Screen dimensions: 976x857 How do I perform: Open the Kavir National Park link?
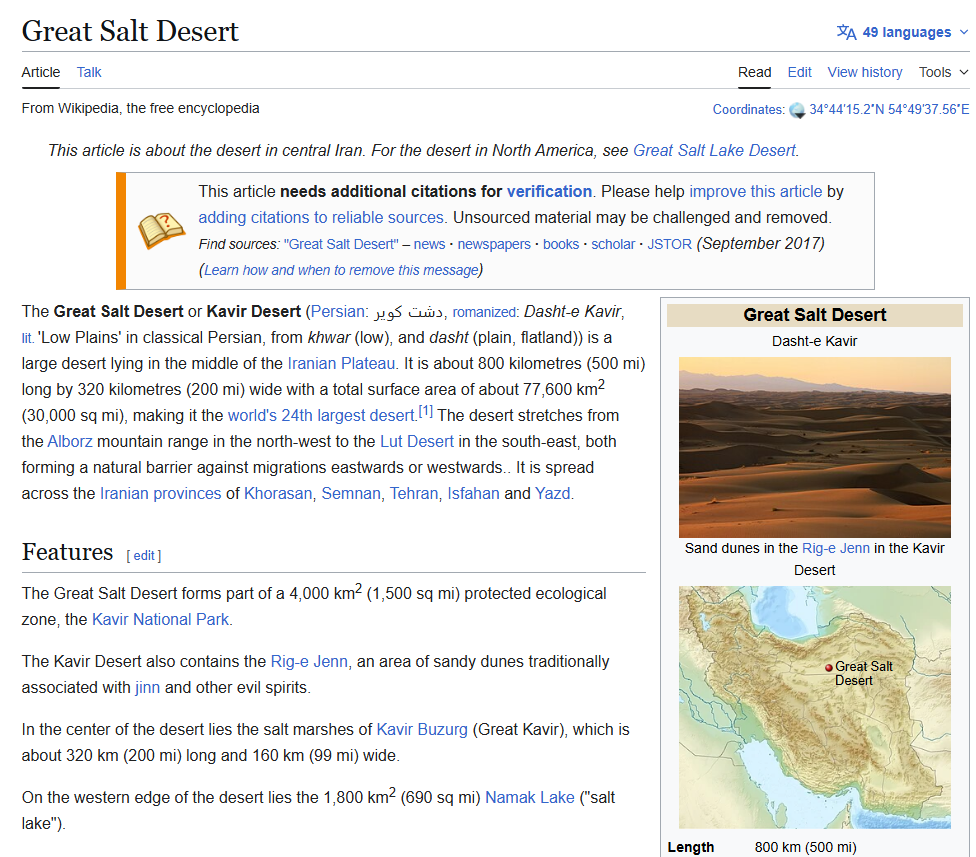tap(161, 620)
